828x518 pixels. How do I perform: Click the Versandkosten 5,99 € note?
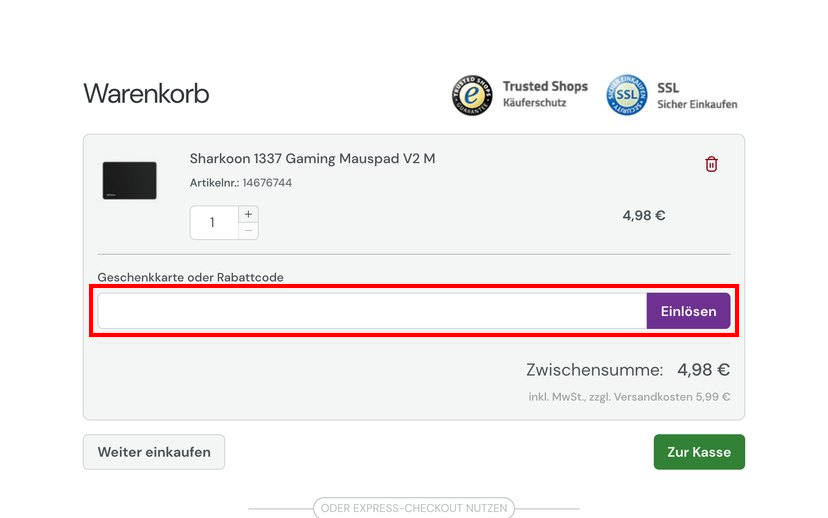click(x=629, y=397)
